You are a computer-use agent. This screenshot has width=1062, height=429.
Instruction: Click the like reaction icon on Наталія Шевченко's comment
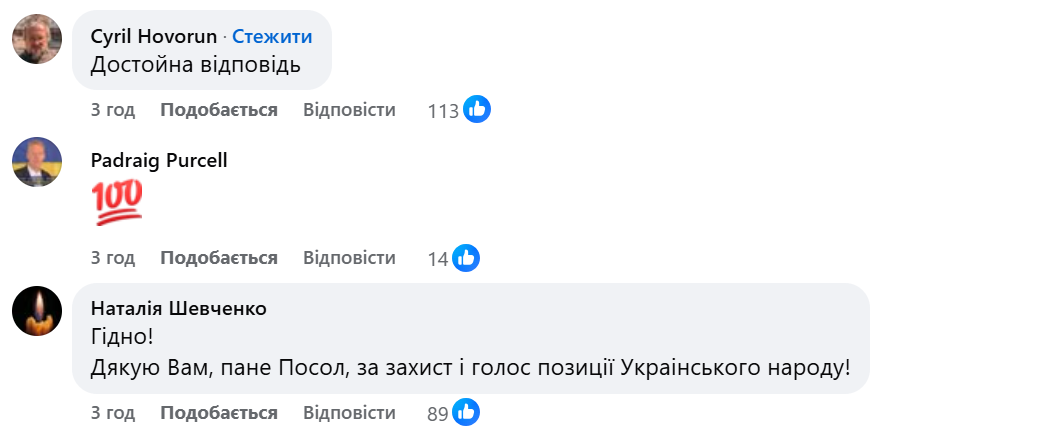[466, 412]
